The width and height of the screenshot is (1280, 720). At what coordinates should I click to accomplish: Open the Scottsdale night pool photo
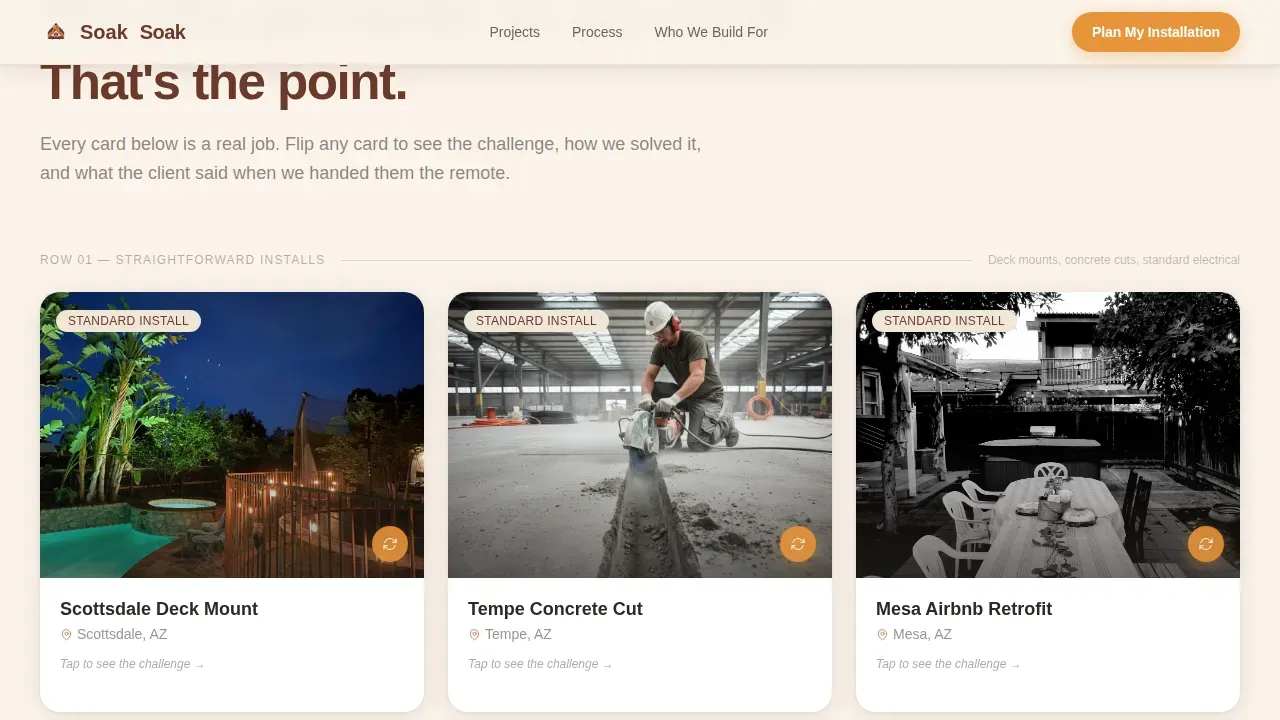tap(232, 435)
